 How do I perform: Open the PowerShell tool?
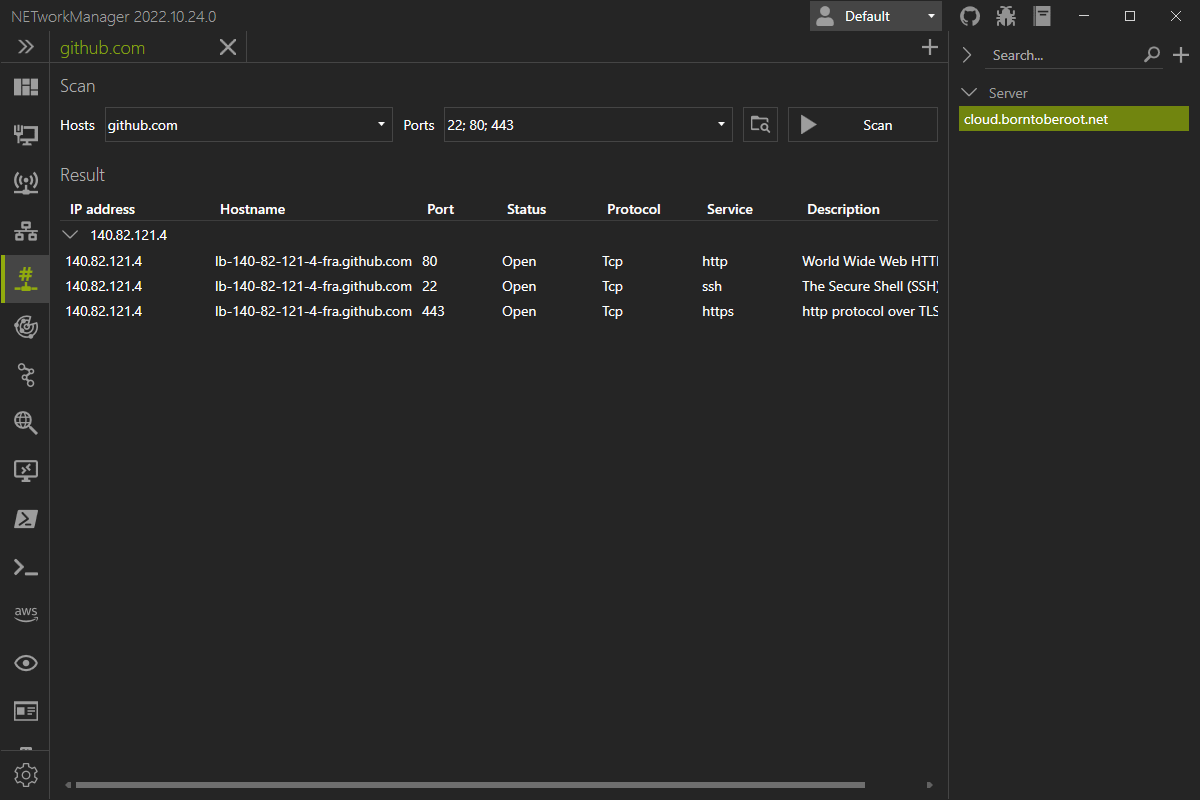[x=25, y=519]
